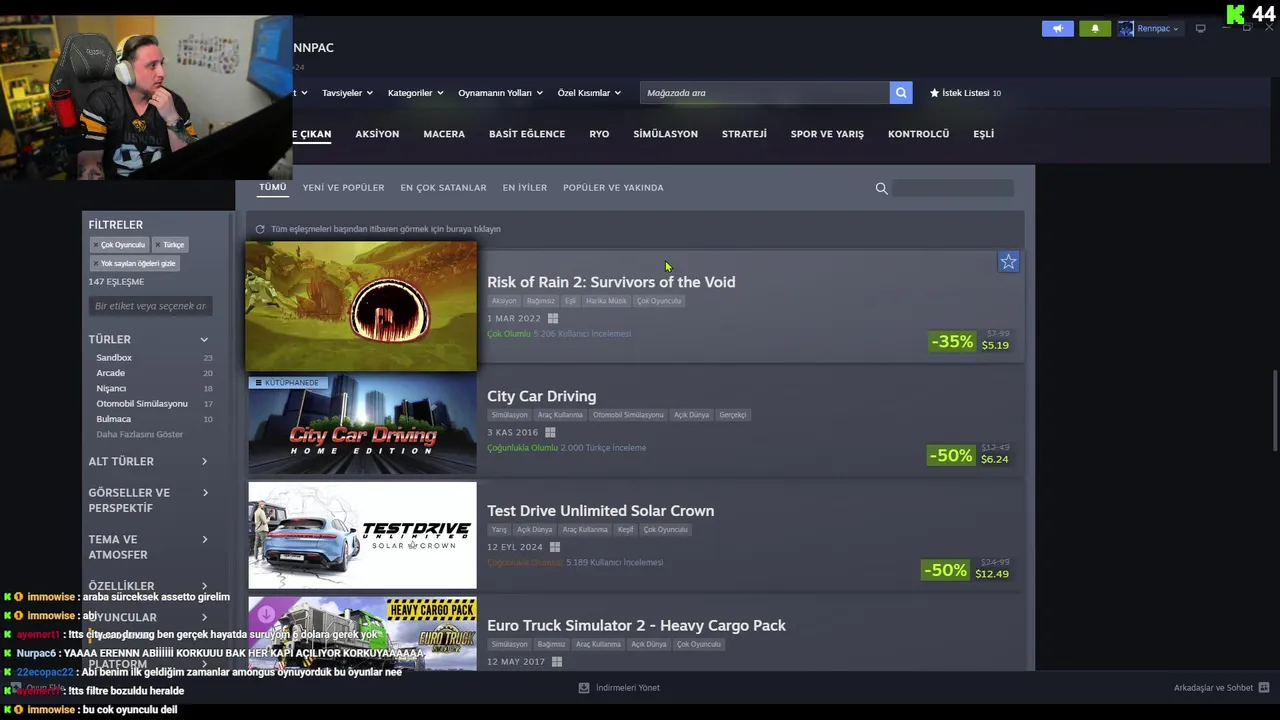Switch to Big Picture mode icon
The width and height of the screenshot is (1280, 720).
1201,28
